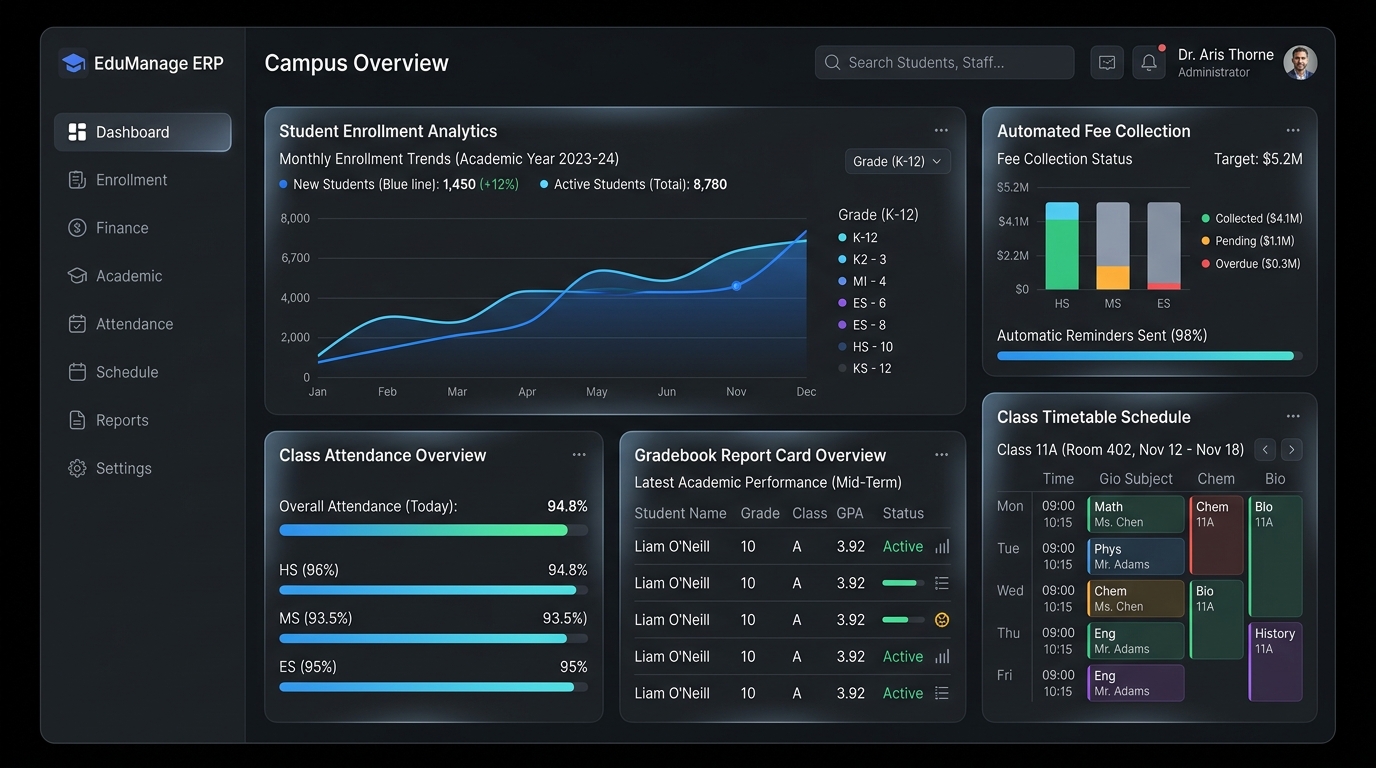Click the ES bar in the fee chart
The image size is (1376, 768).
tap(1164, 246)
